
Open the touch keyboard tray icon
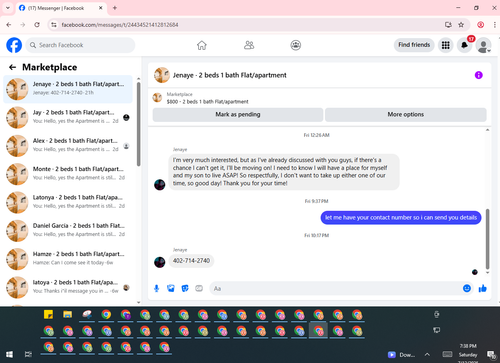(447, 354)
